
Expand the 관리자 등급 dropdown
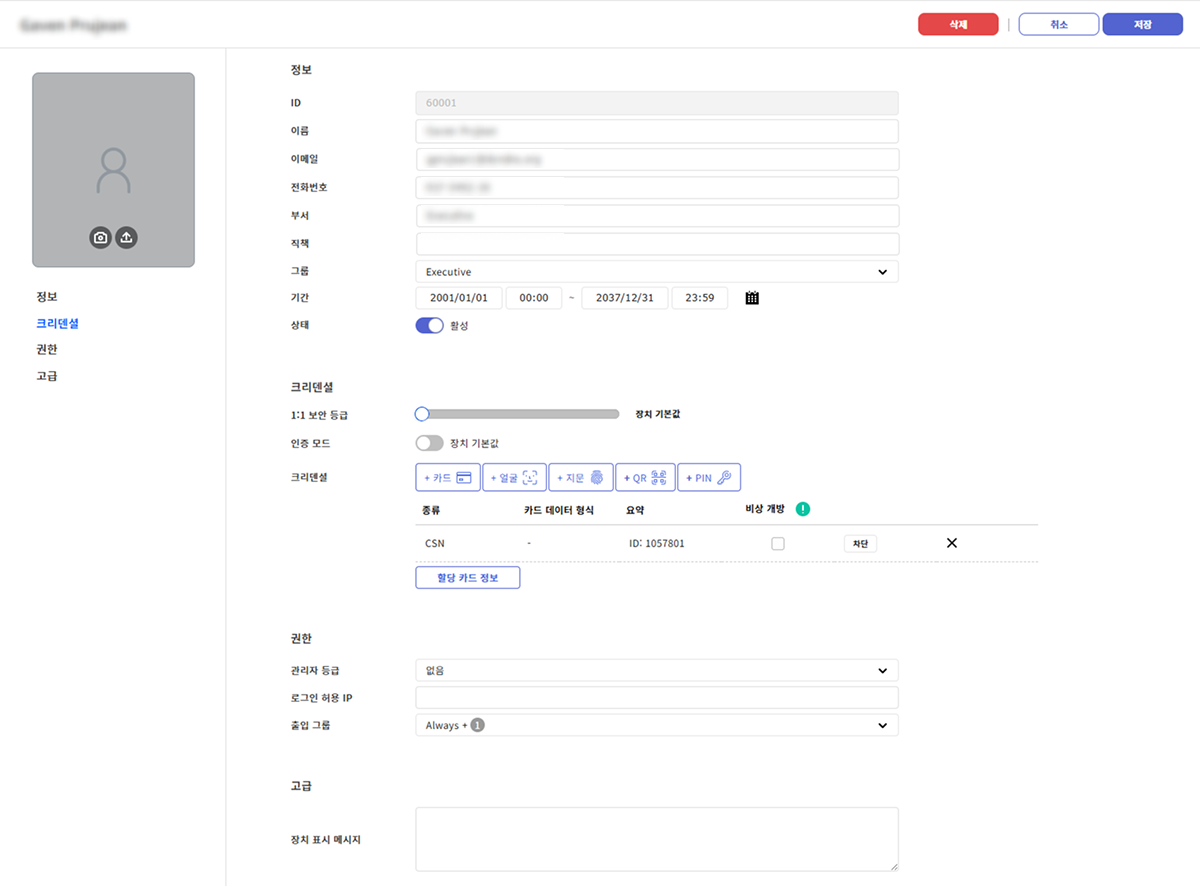[x=656, y=671]
